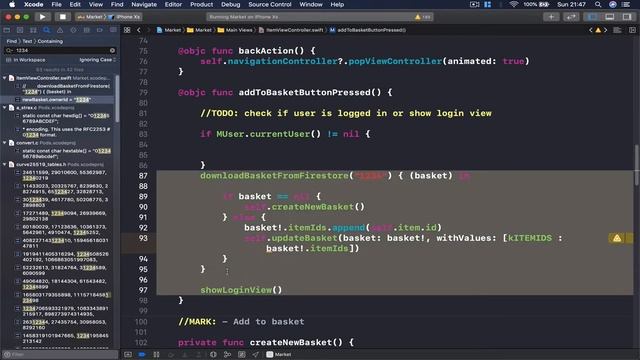Open the Report navigator tab
The image size is (640, 360).
(x=113, y=30)
